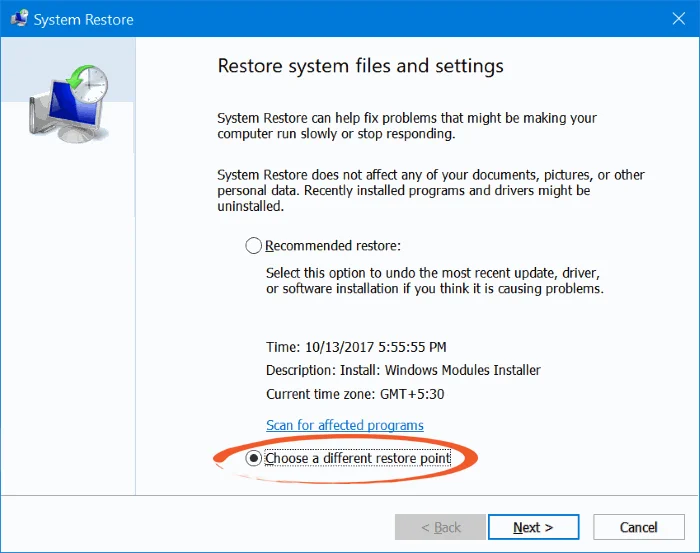The width and height of the screenshot is (700, 553).
Task: Click the Cancel button
Action: click(x=638, y=527)
